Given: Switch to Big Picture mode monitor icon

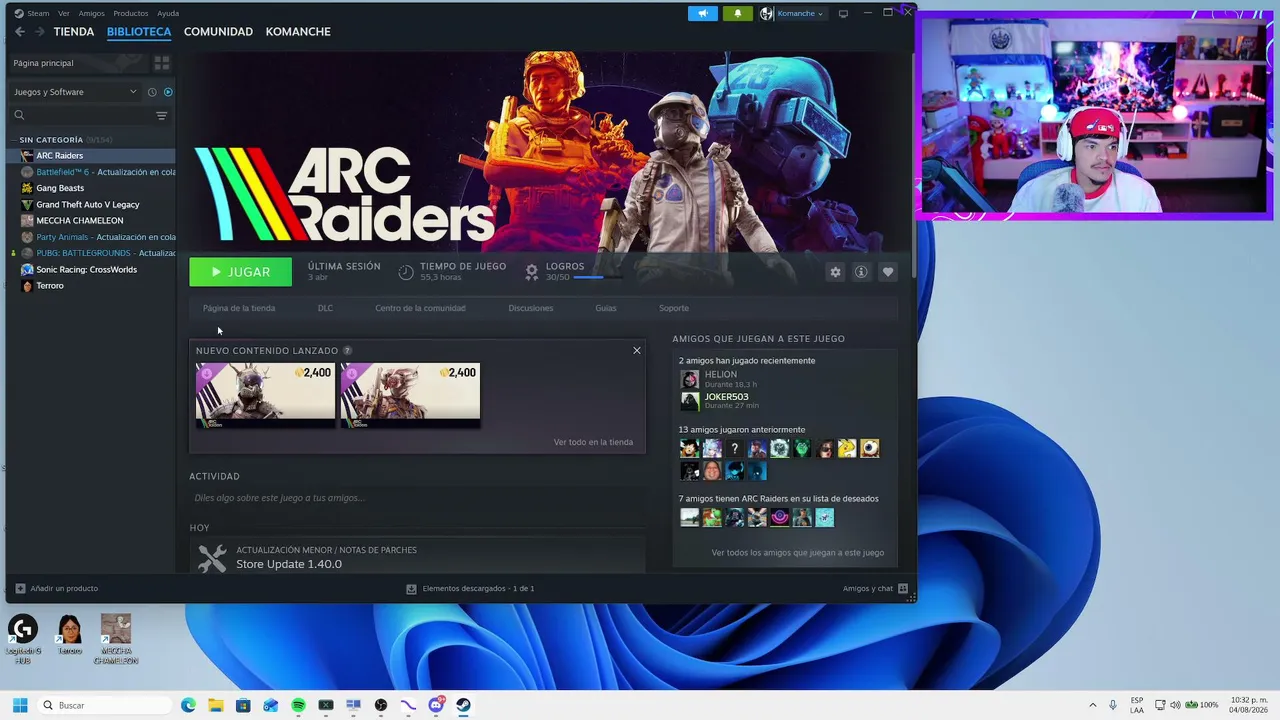Looking at the screenshot, I should (843, 13).
